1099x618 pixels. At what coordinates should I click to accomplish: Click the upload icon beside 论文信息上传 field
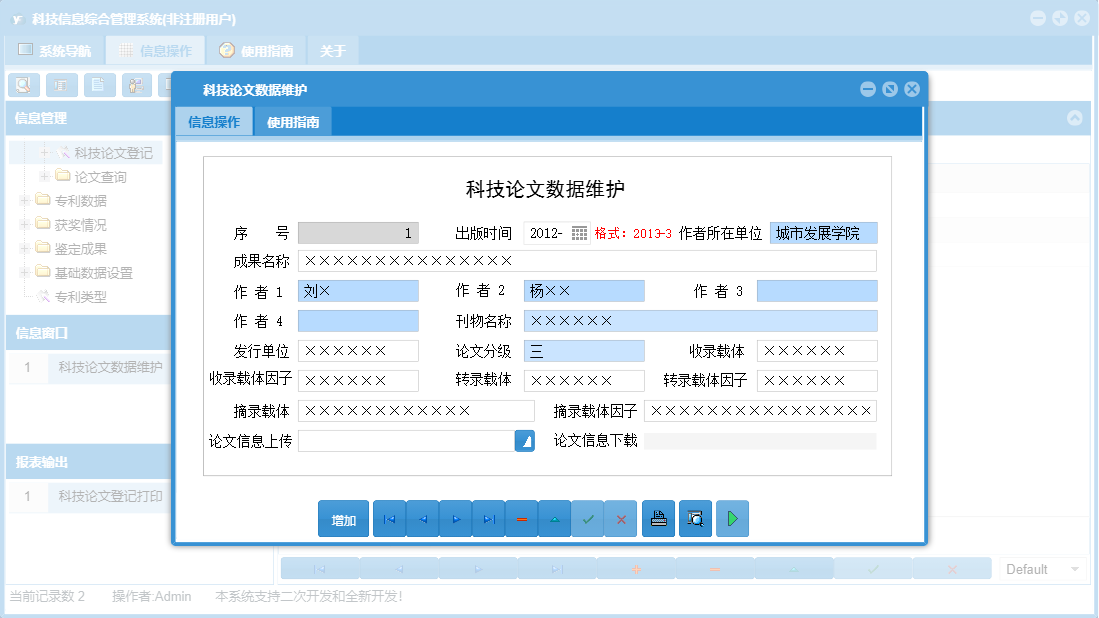pos(524,440)
